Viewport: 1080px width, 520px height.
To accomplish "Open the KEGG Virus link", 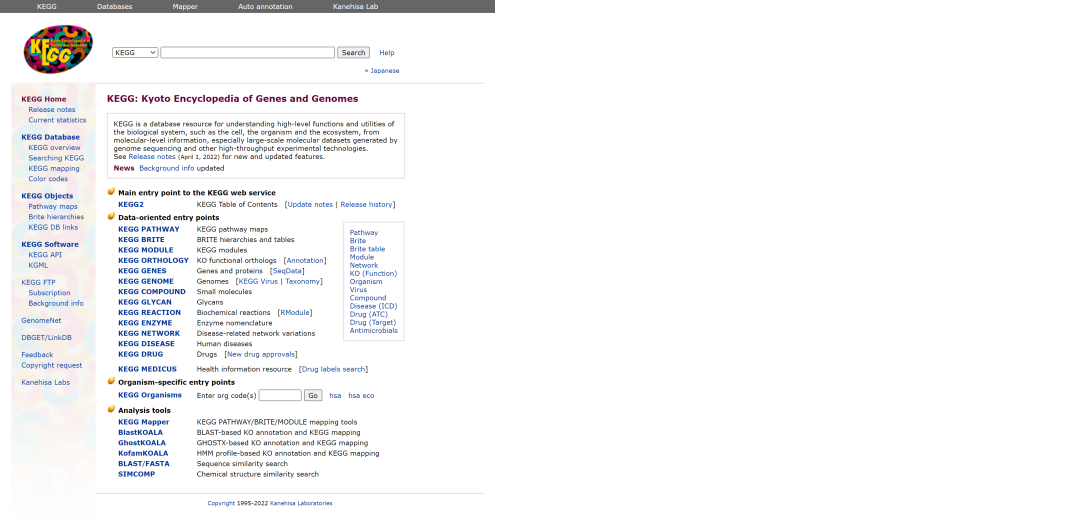I will pos(258,281).
